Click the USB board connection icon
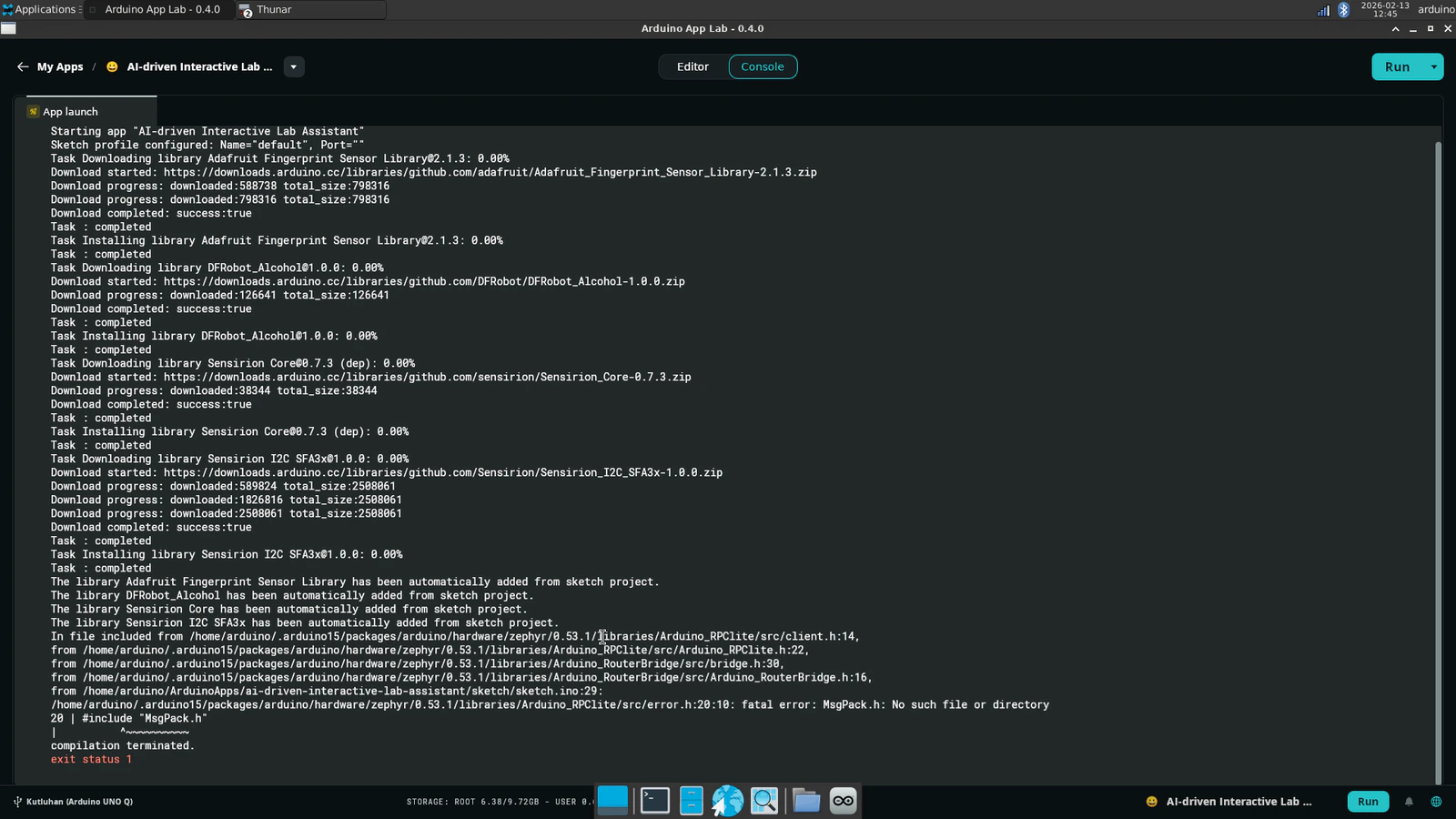Image resolution: width=1456 pixels, height=819 pixels. pos(17,802)
